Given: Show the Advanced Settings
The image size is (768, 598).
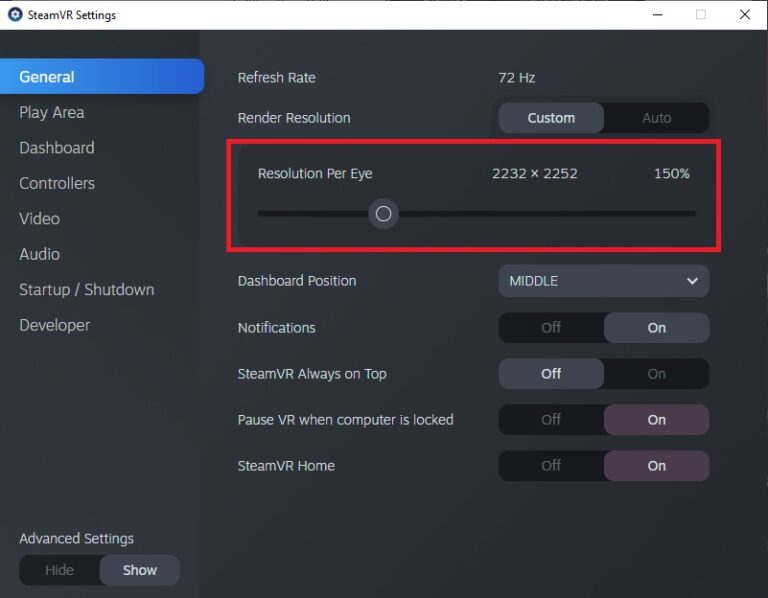Looking at the screenshot, I should (x=140, y=570).
